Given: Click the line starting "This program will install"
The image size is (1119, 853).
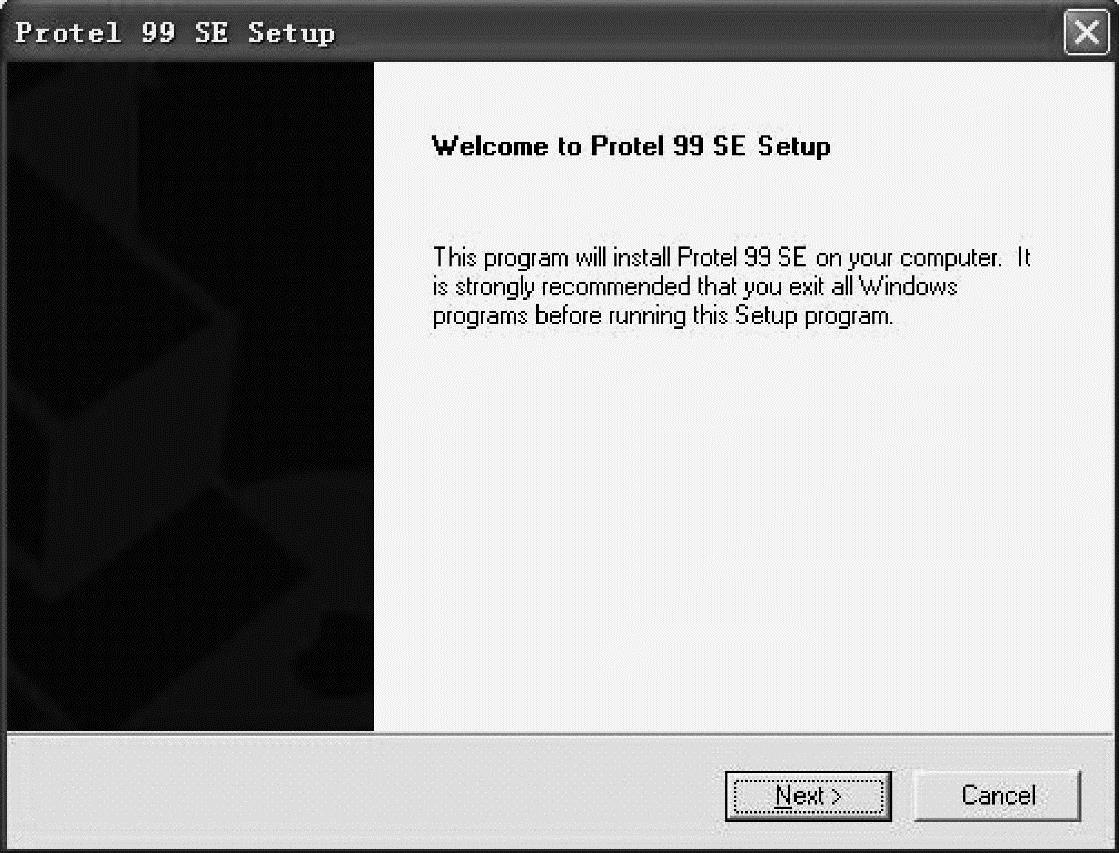Looking at the screenshot, I should 730,258.
